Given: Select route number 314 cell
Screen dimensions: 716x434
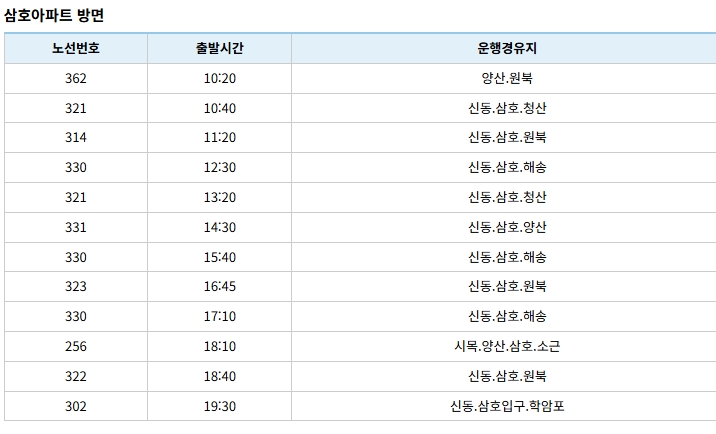Looking at the screenshot, I should (x=76, y=138).
